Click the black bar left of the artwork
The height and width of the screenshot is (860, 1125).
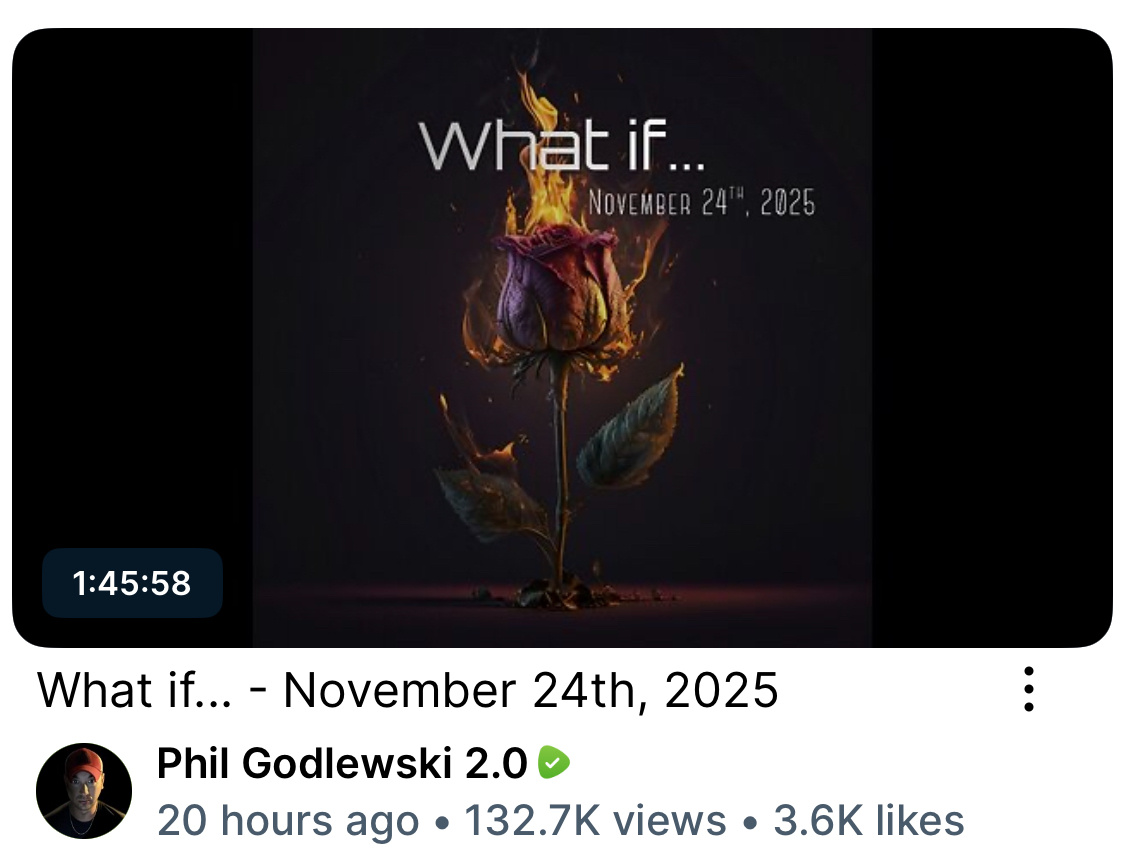click(133, 287)
